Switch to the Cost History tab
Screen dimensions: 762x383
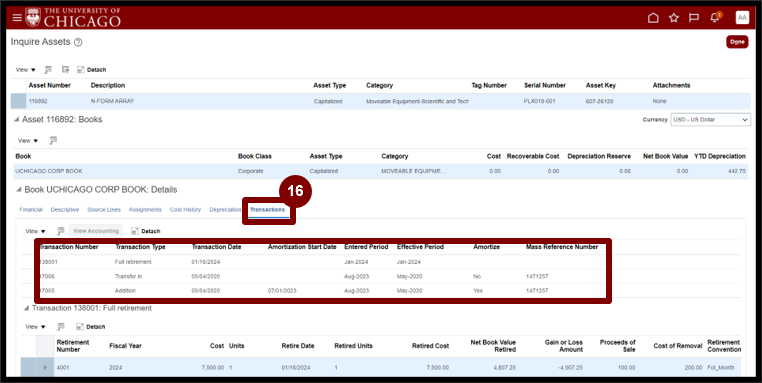coord(185,209)
